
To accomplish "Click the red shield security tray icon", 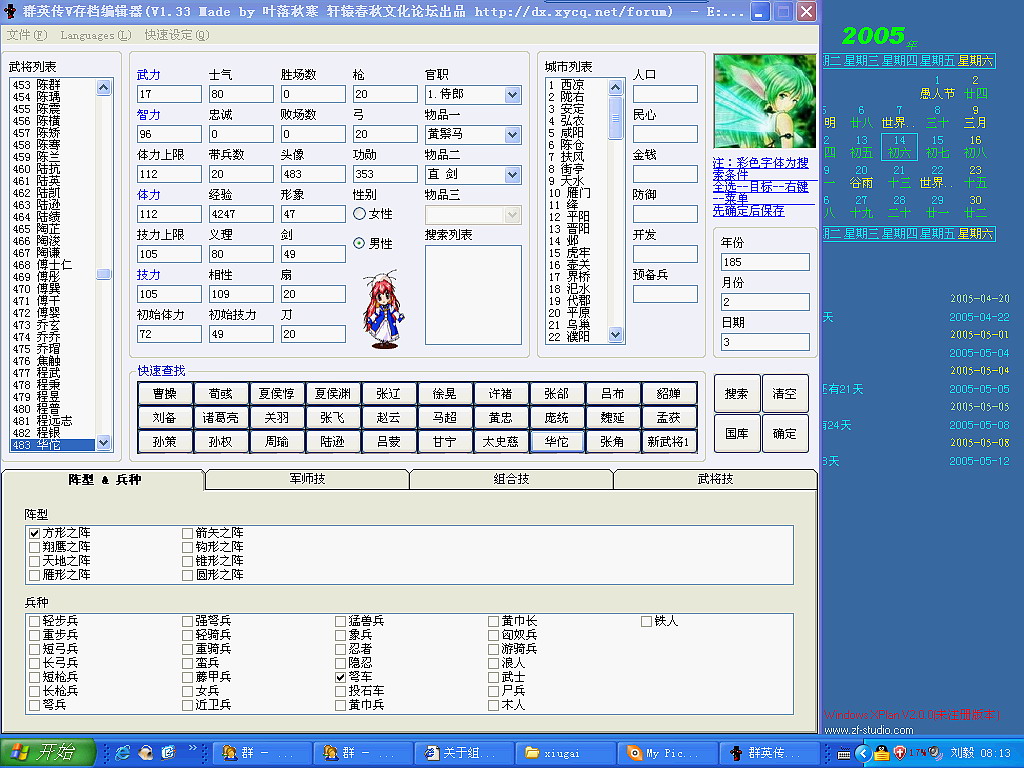I will click(900, 752).
